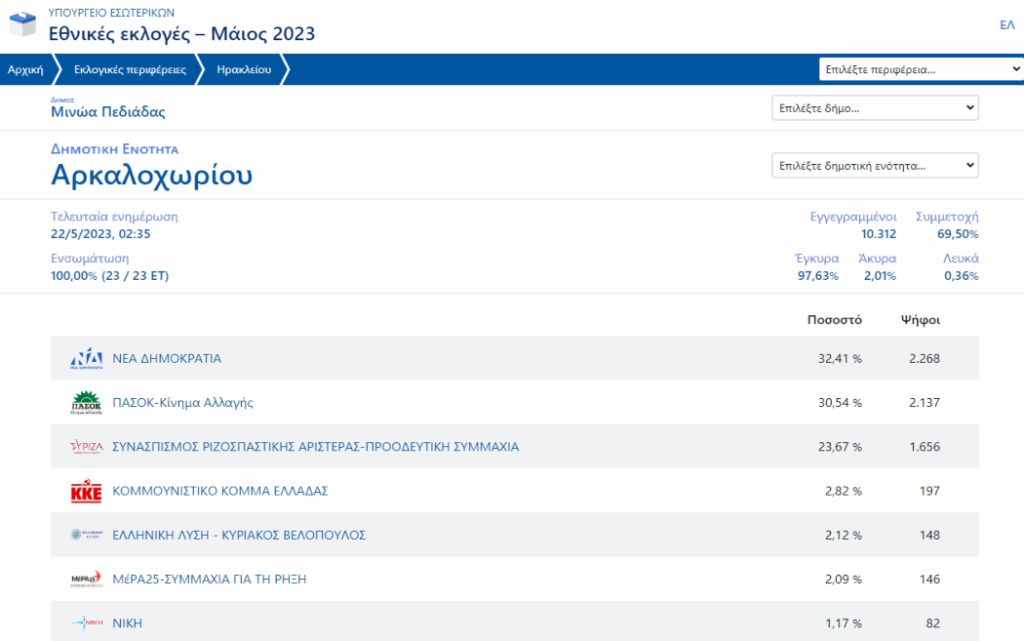Click the Ψήφοι column header
This screenshot has width=1024, height=641.
pos(920,320)
